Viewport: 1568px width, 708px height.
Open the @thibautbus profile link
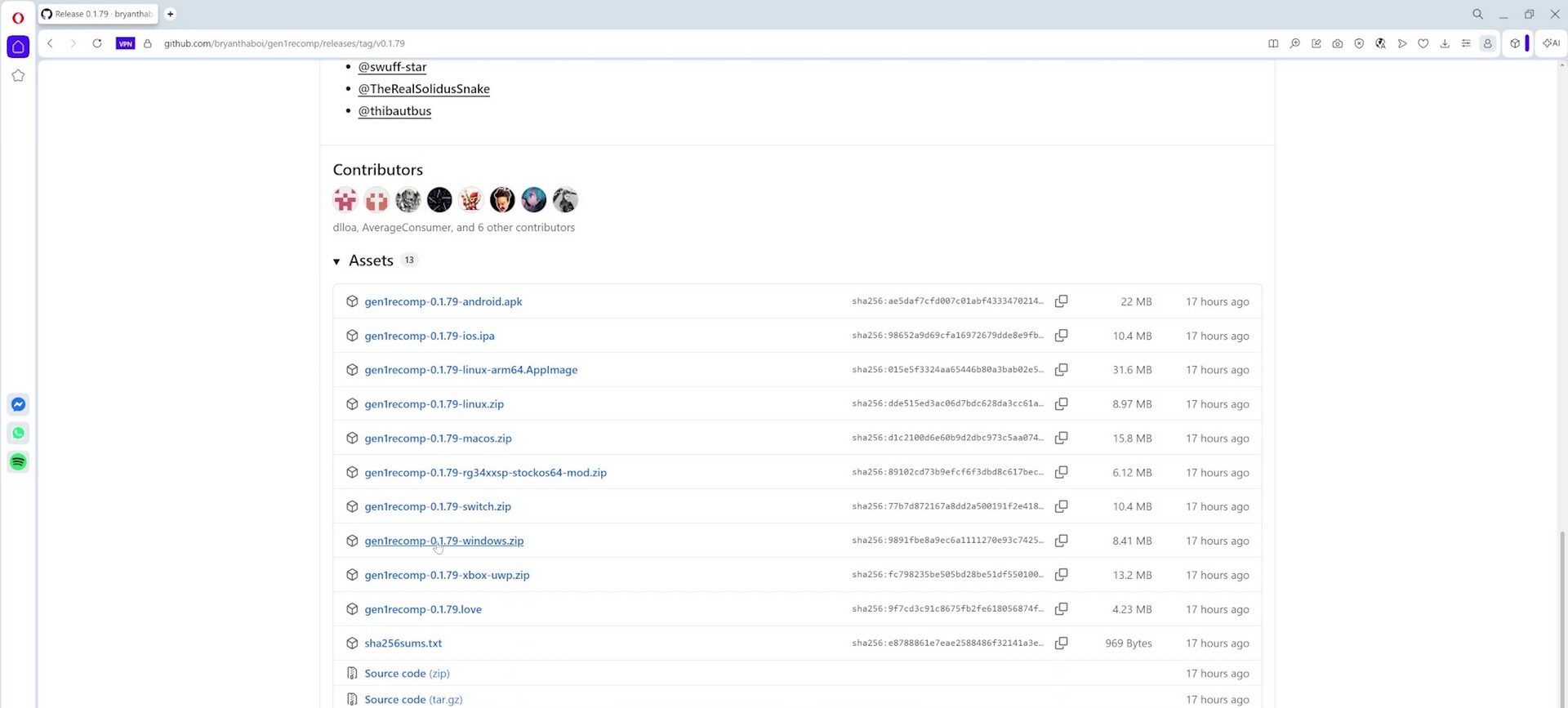pyautogui.click(x=394, y=111)
